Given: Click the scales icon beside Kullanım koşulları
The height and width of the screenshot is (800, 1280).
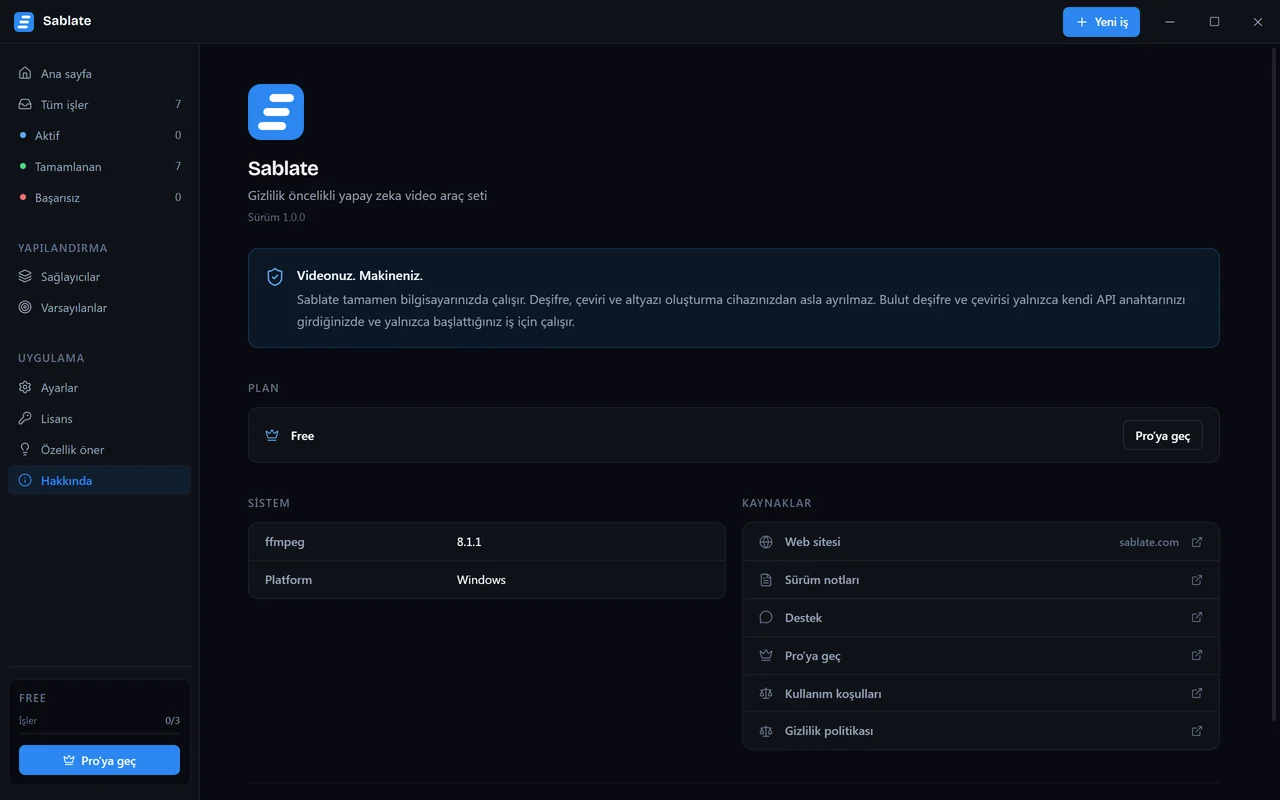Looking at the screenshot, I should (766, 694).
